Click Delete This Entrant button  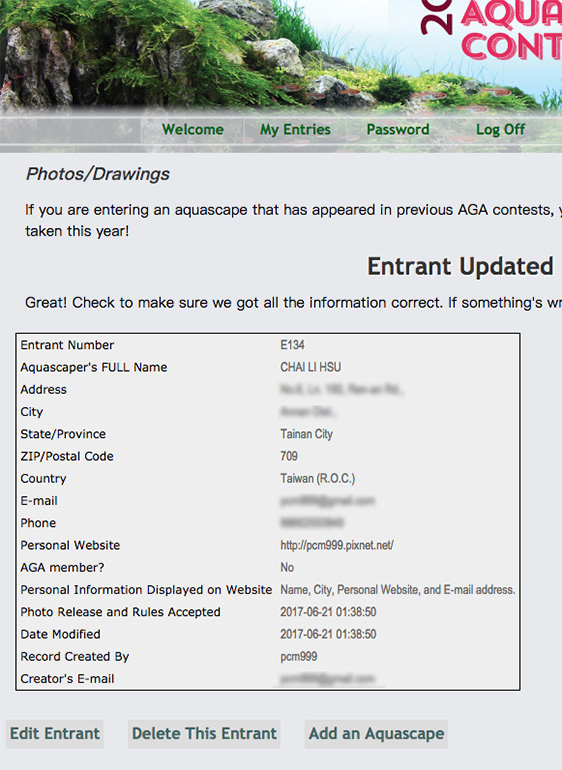[x=204, y=734]
